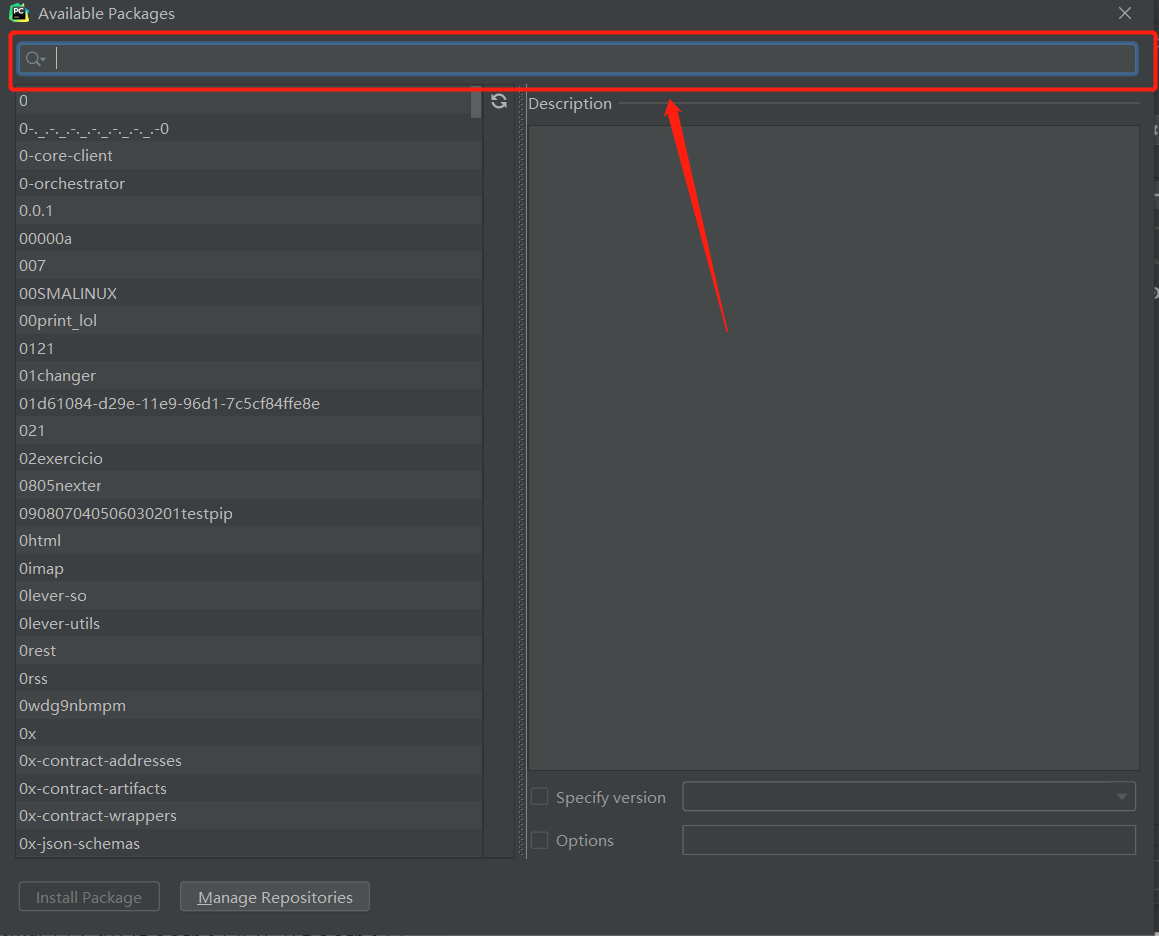
Task: Select the 0-core-client package
Action: pos(249,155)
